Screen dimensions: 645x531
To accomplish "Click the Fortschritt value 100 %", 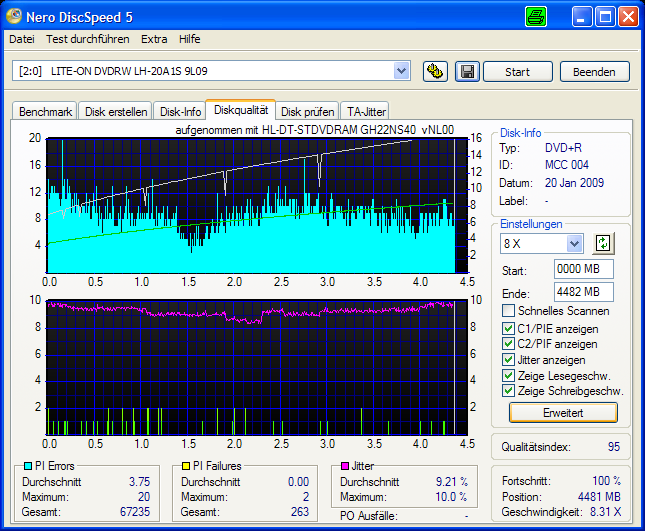I will pyautogui.click(x=606, y=480).
